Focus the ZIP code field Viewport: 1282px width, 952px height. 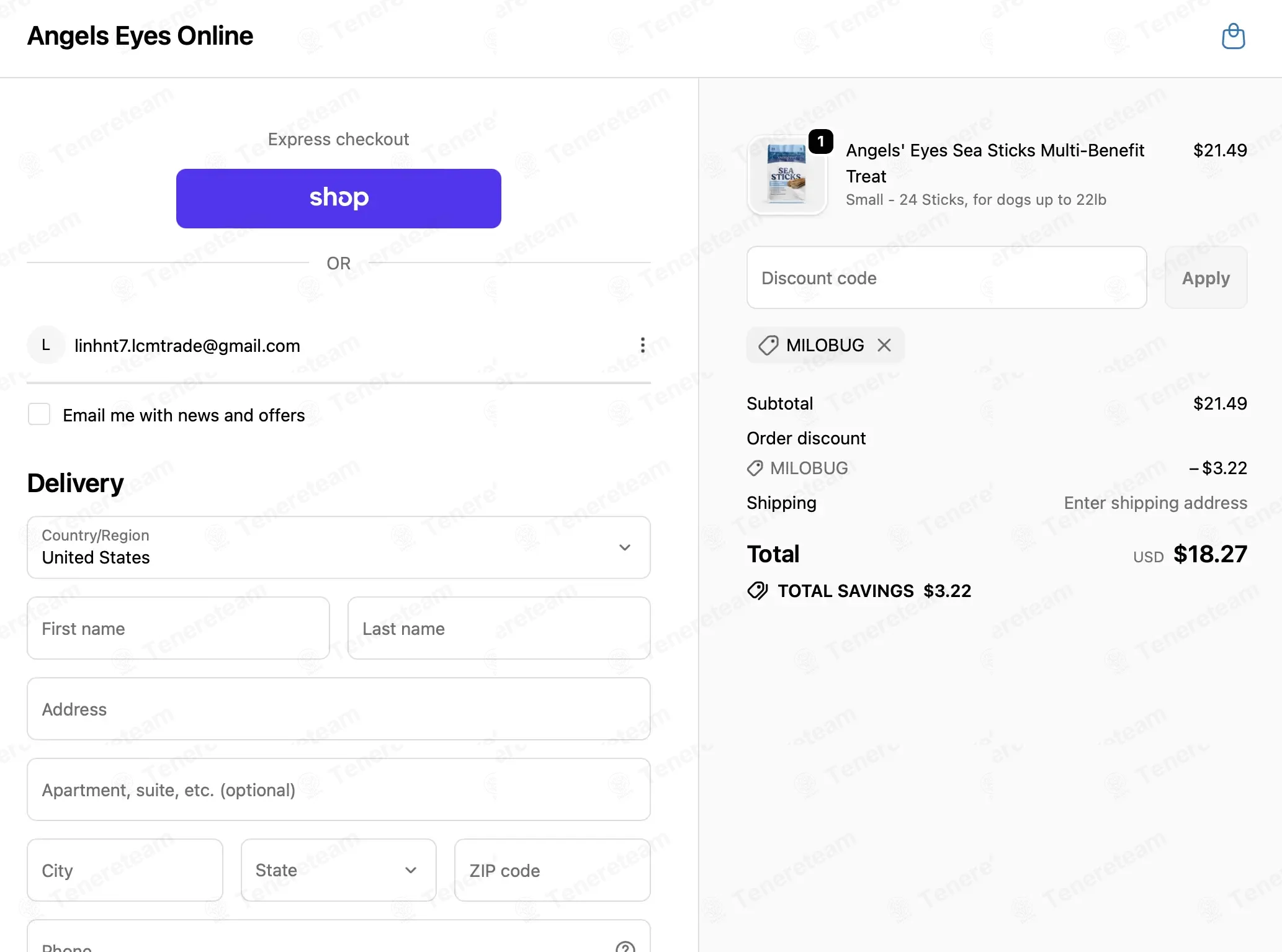552,870
